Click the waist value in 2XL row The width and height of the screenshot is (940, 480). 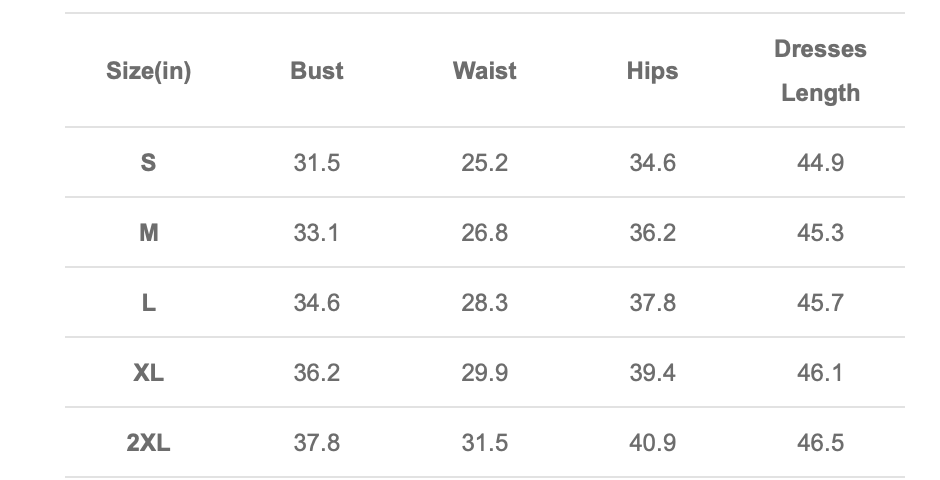tap(484, 443)
